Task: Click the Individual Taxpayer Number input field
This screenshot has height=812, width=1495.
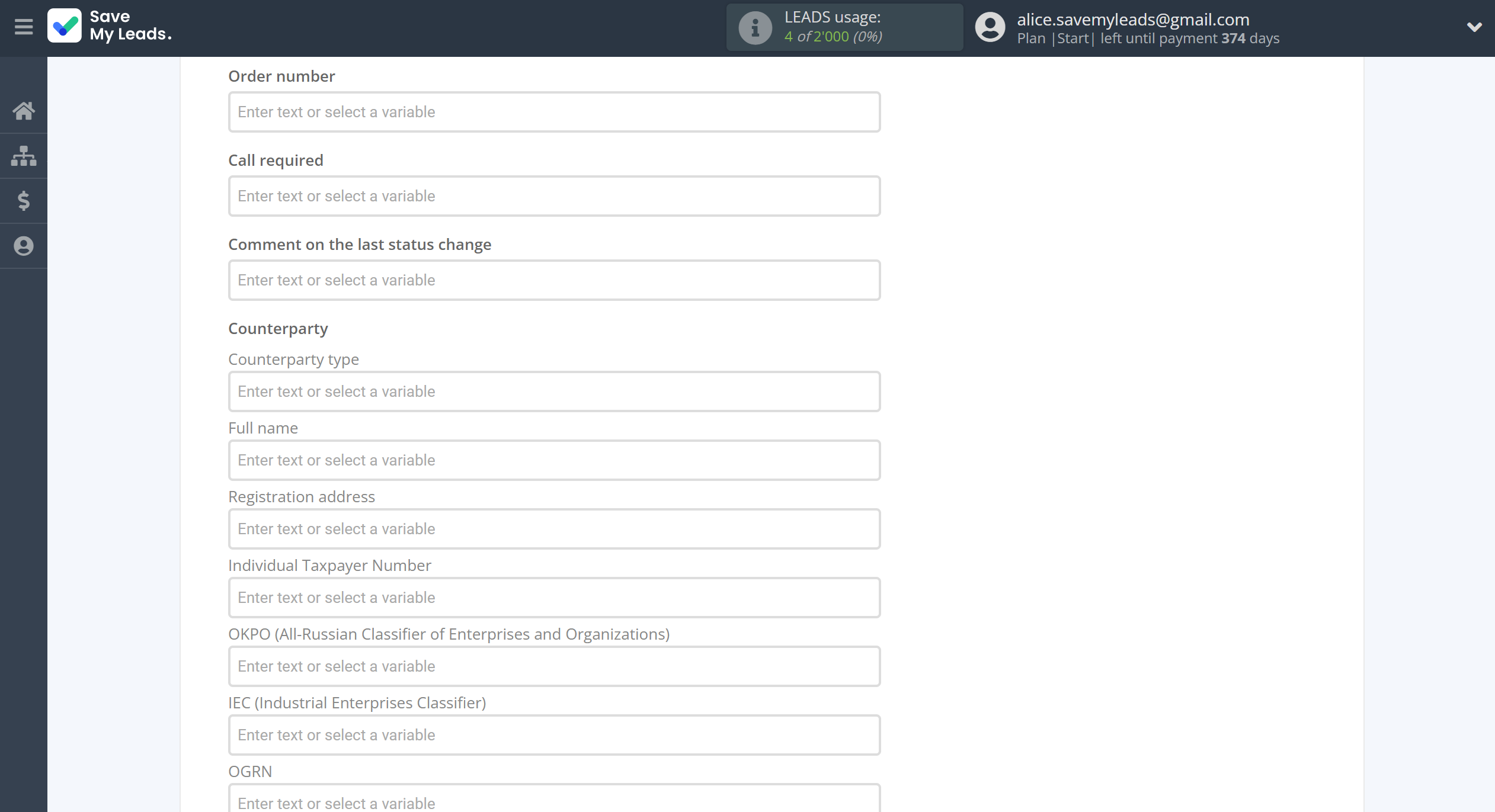Action: tap(554, 597)
